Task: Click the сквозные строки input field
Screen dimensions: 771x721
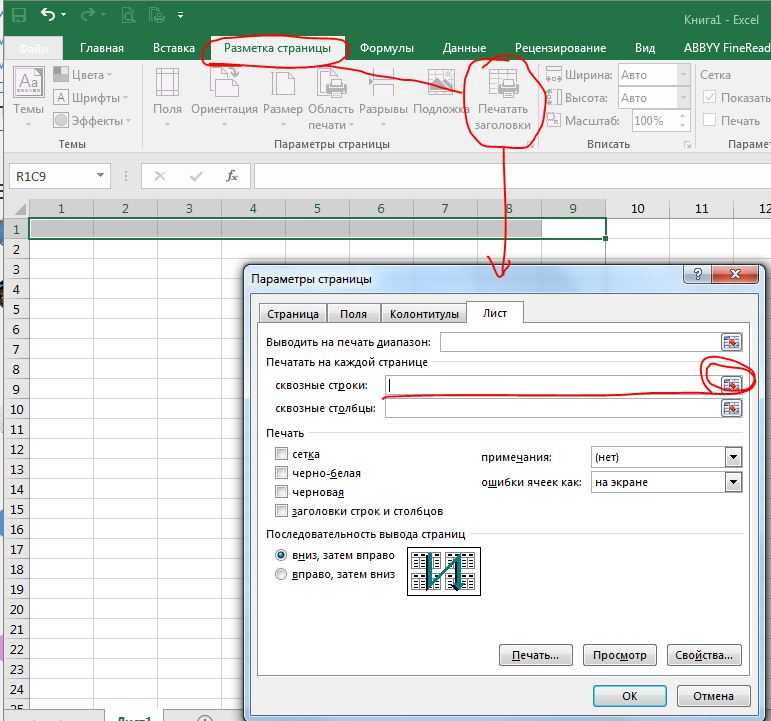Action: point(553,385)
